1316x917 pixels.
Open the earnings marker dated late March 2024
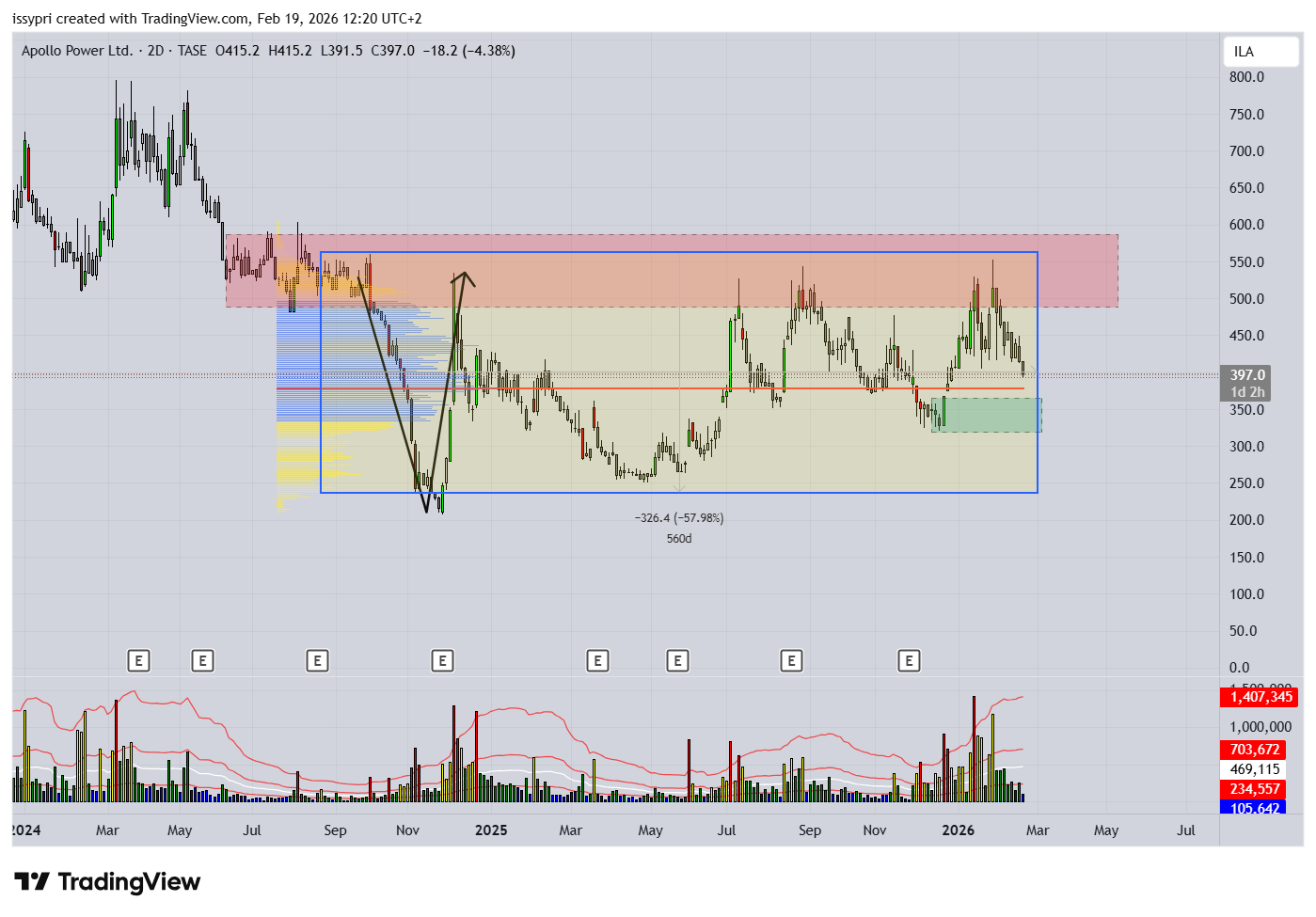[138, 661]
